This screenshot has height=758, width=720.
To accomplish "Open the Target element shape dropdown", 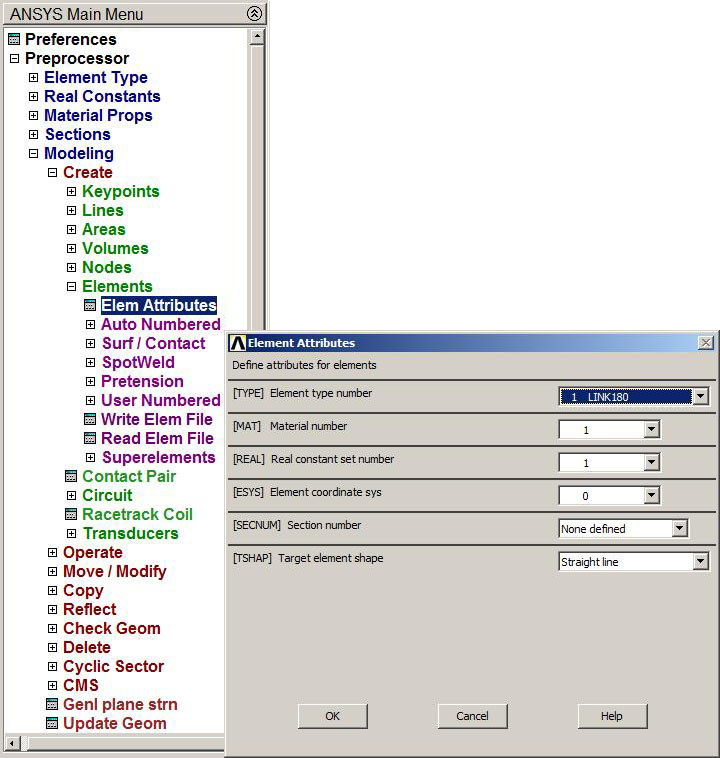I will pos(700,562).
